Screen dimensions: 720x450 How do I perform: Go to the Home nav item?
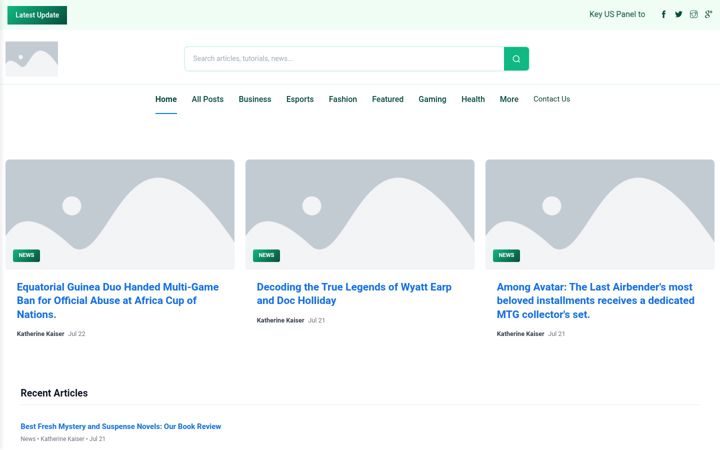[x=166, y=99]
